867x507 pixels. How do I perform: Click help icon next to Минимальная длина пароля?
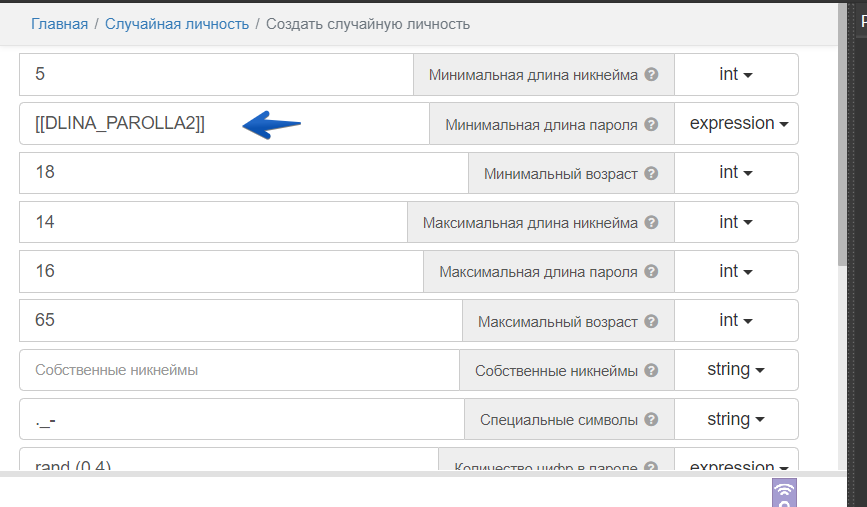pyautogui.click(x=652, y=125)
